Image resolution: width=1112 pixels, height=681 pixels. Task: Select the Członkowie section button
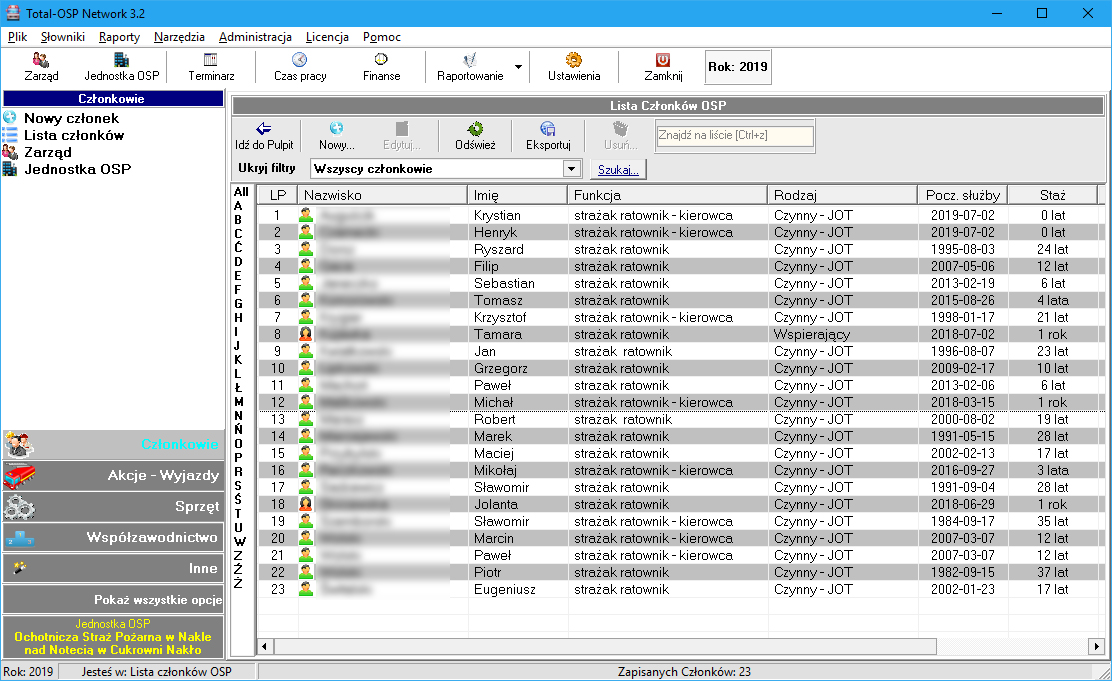tap(113, 445)
